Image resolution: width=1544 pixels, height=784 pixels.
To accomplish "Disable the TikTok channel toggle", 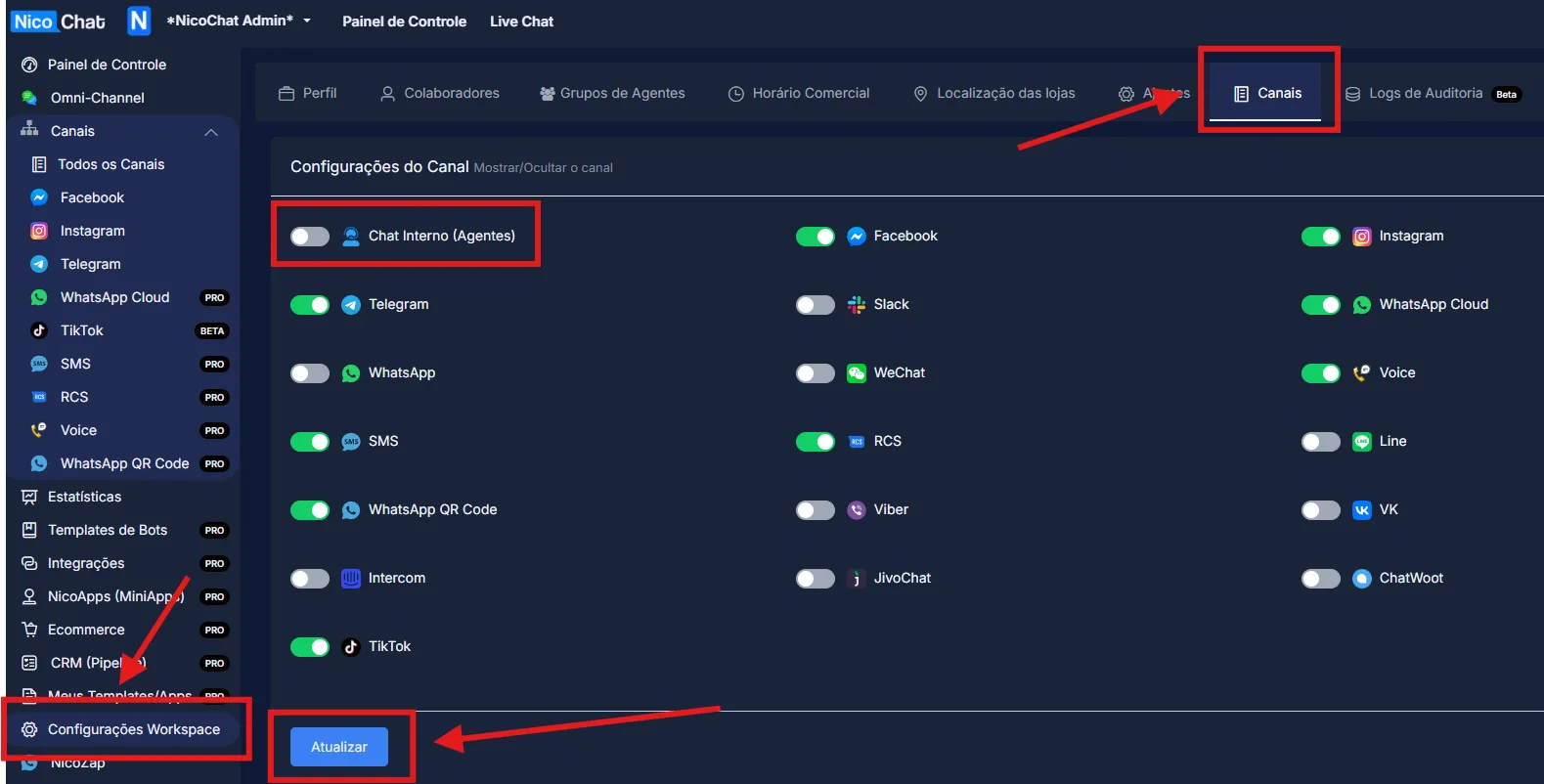I will click(x=310, y=647).
